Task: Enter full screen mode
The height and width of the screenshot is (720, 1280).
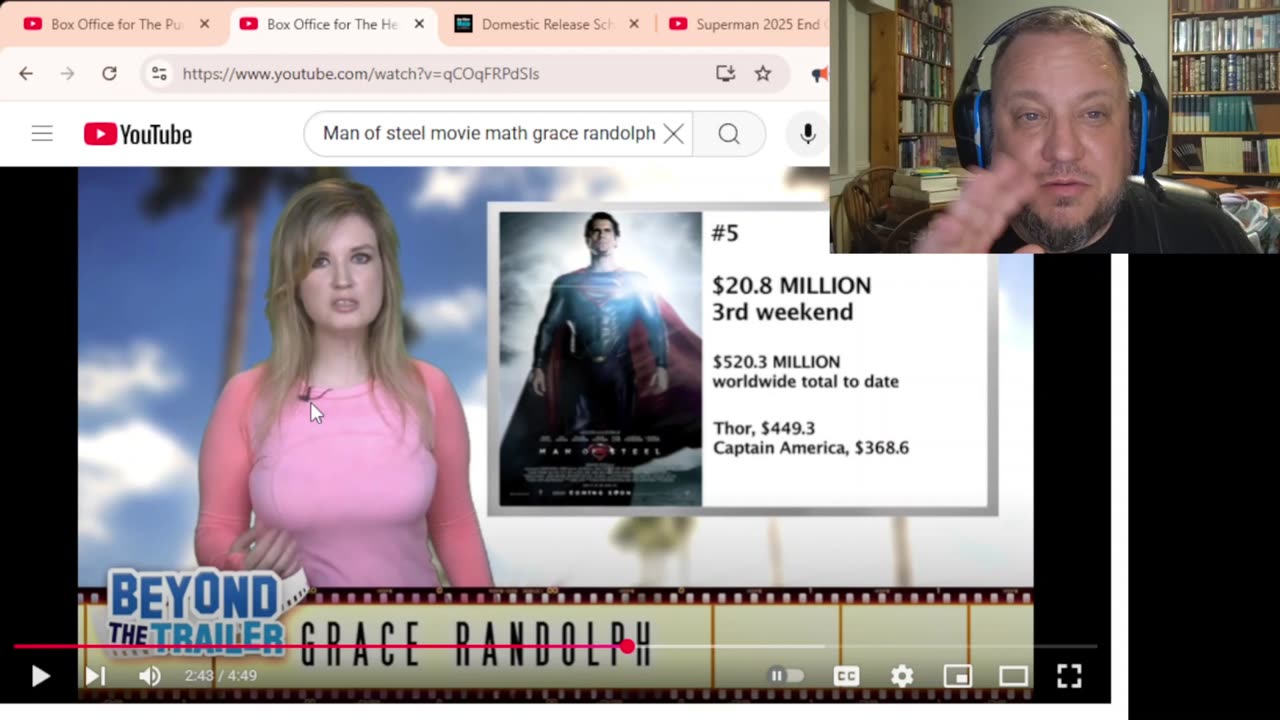Action: 1069,676
